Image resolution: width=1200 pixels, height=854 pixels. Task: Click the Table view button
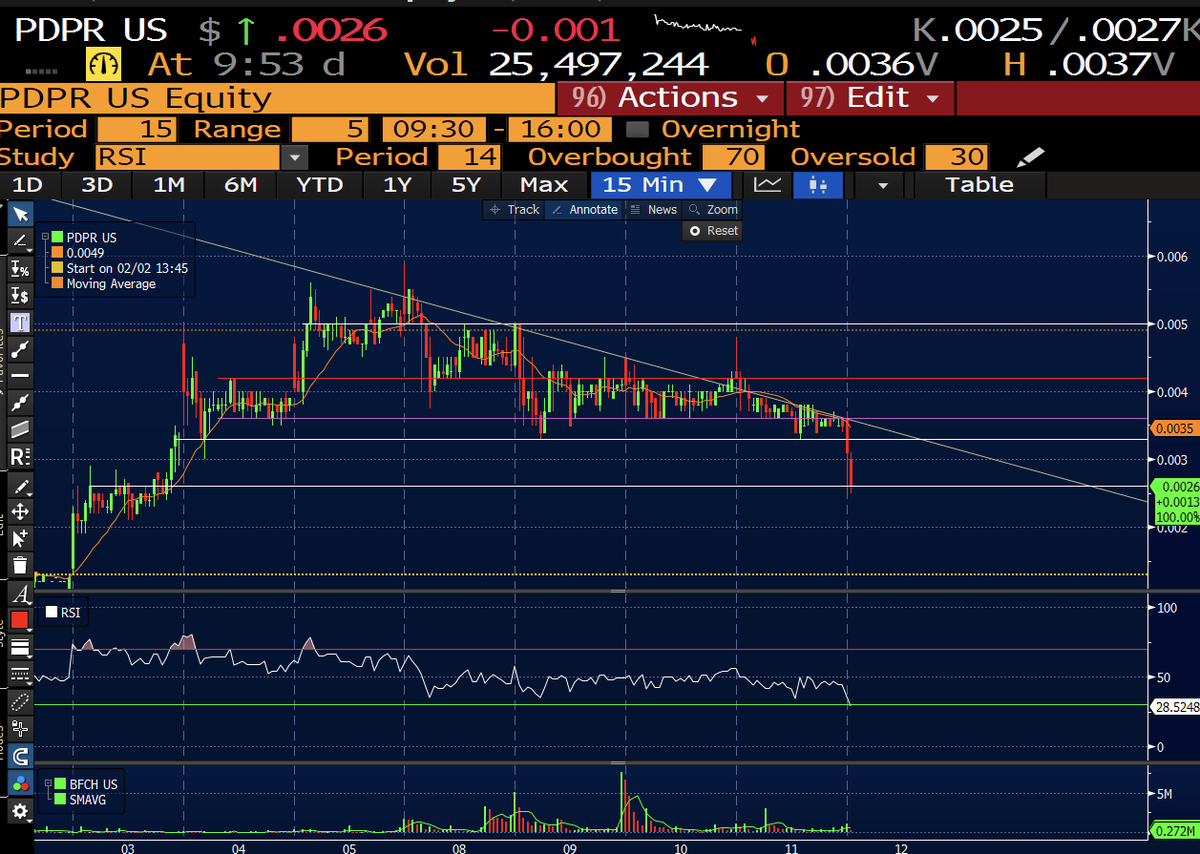[x=979, y=185]
